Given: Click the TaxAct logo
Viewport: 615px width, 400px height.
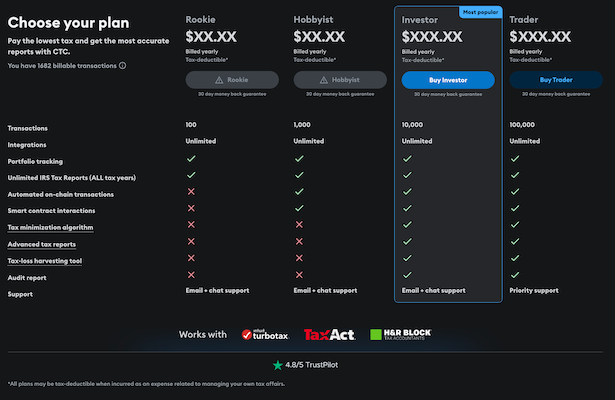Looking at the screenshot, I should pos(329,335).
